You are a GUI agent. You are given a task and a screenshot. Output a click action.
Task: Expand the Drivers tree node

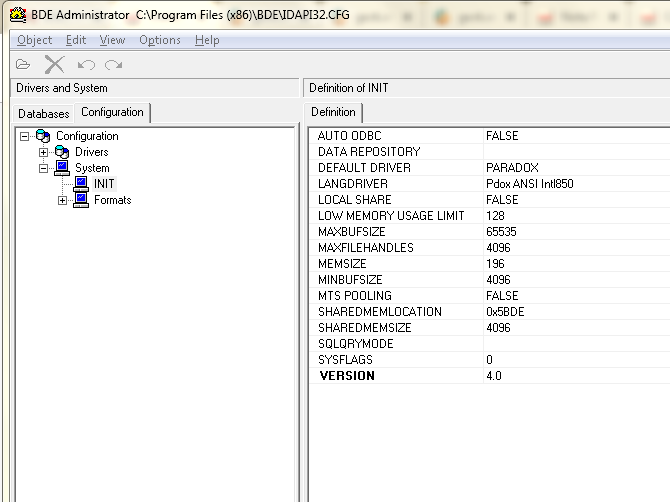point(43,152)
